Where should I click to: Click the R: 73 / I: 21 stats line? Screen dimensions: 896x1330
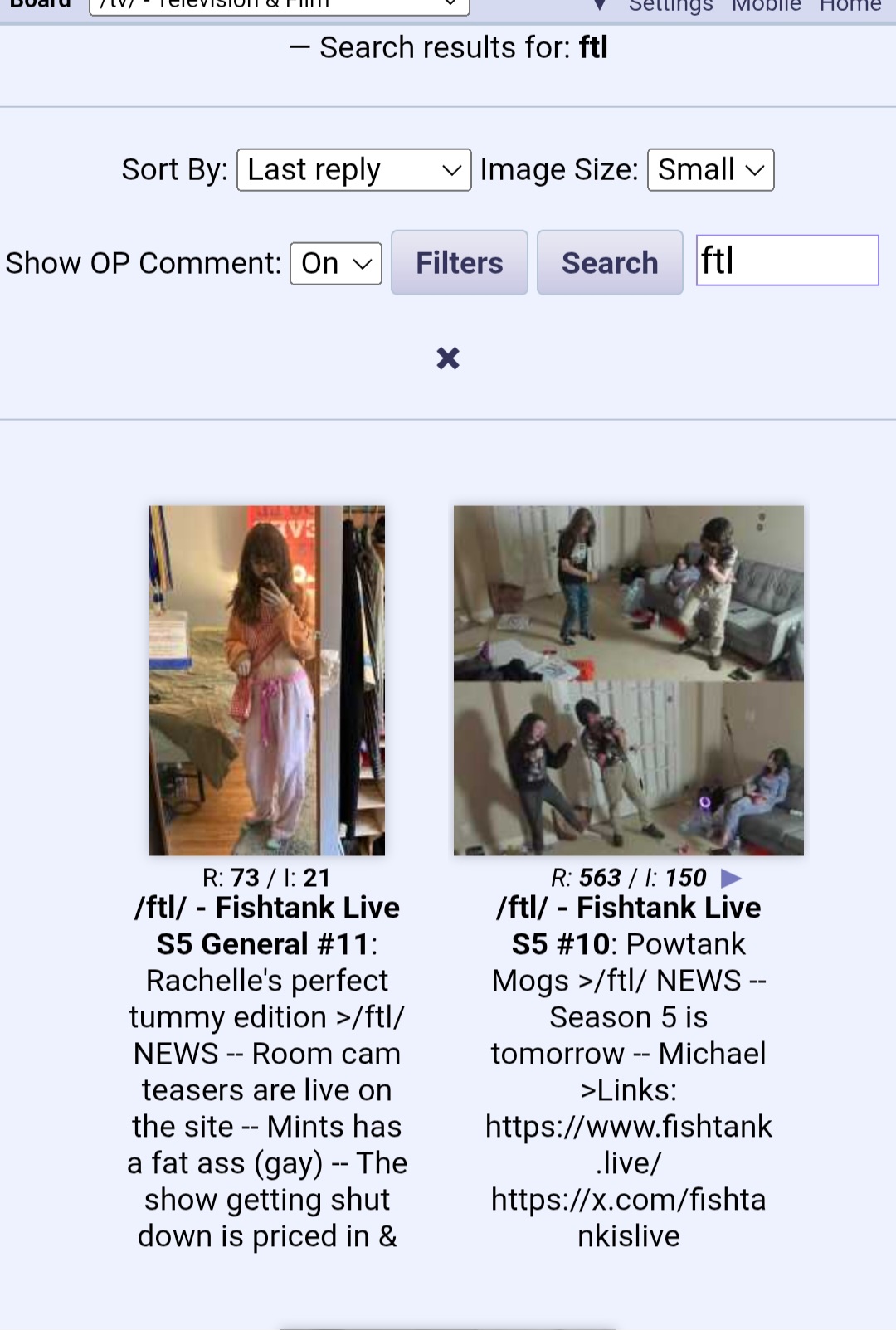point(266,878)
